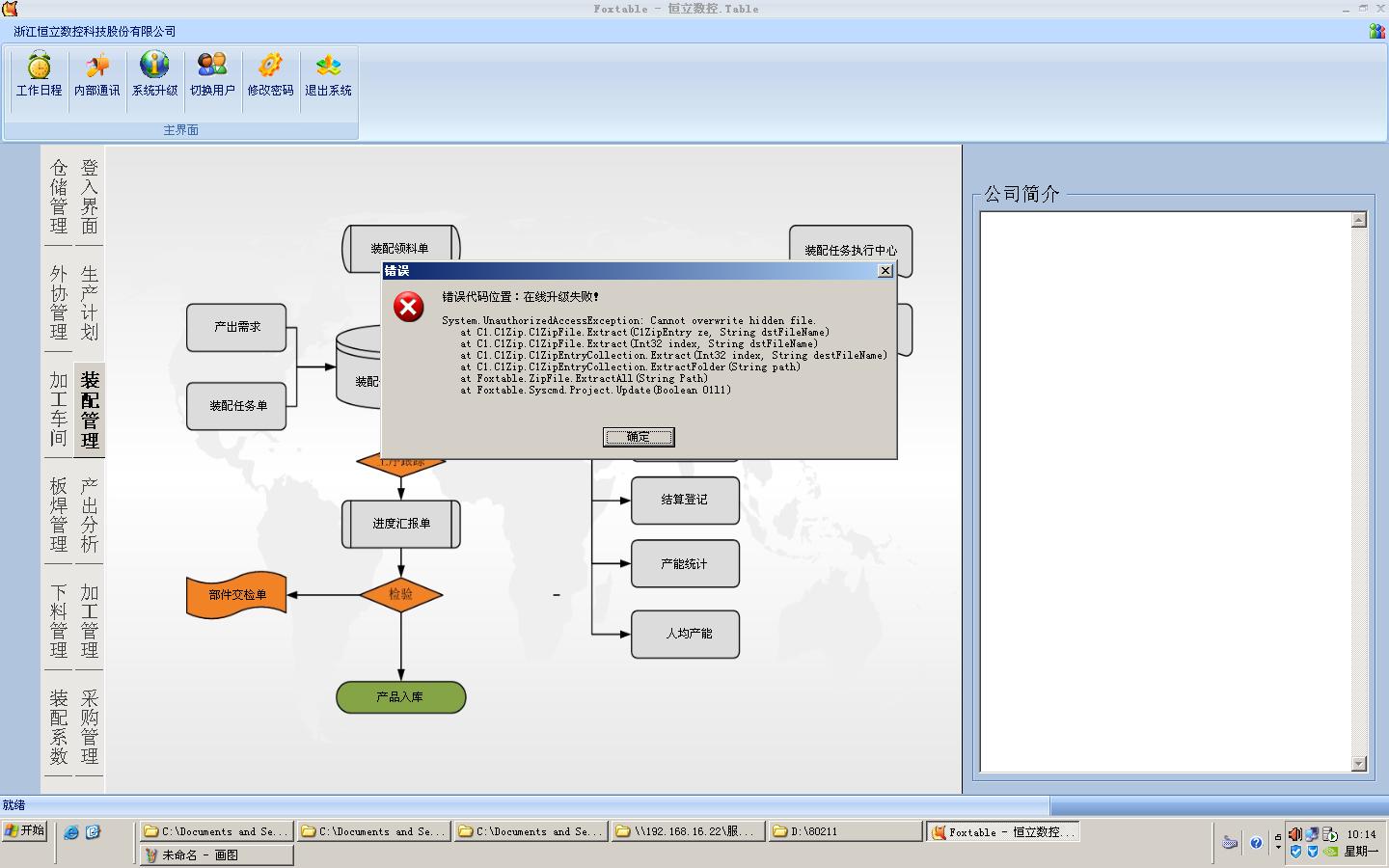Launch the 系统升级 system upgrade icon

(154, 75)
